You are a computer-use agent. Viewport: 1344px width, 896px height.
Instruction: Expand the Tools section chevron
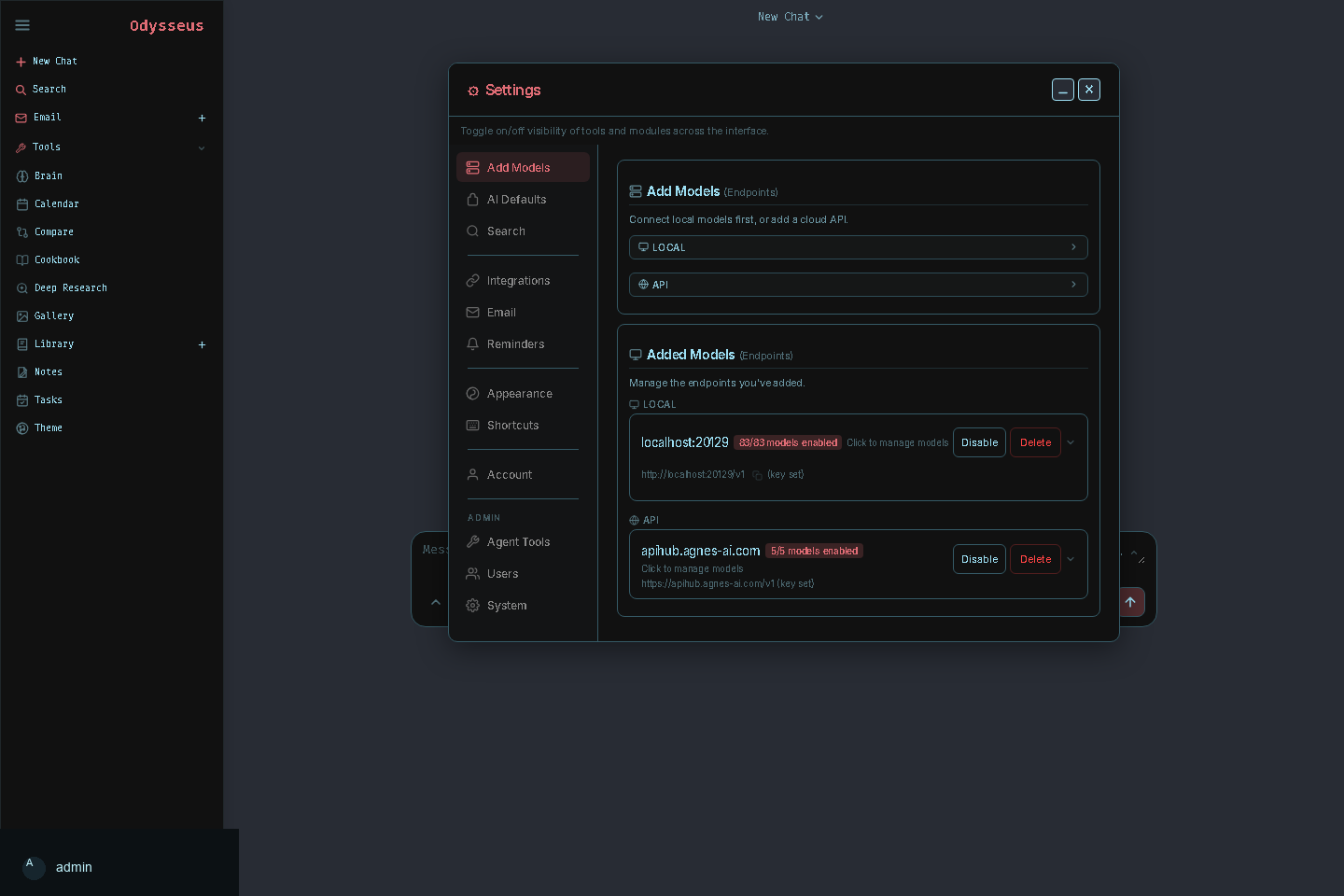tap(202, 147)
